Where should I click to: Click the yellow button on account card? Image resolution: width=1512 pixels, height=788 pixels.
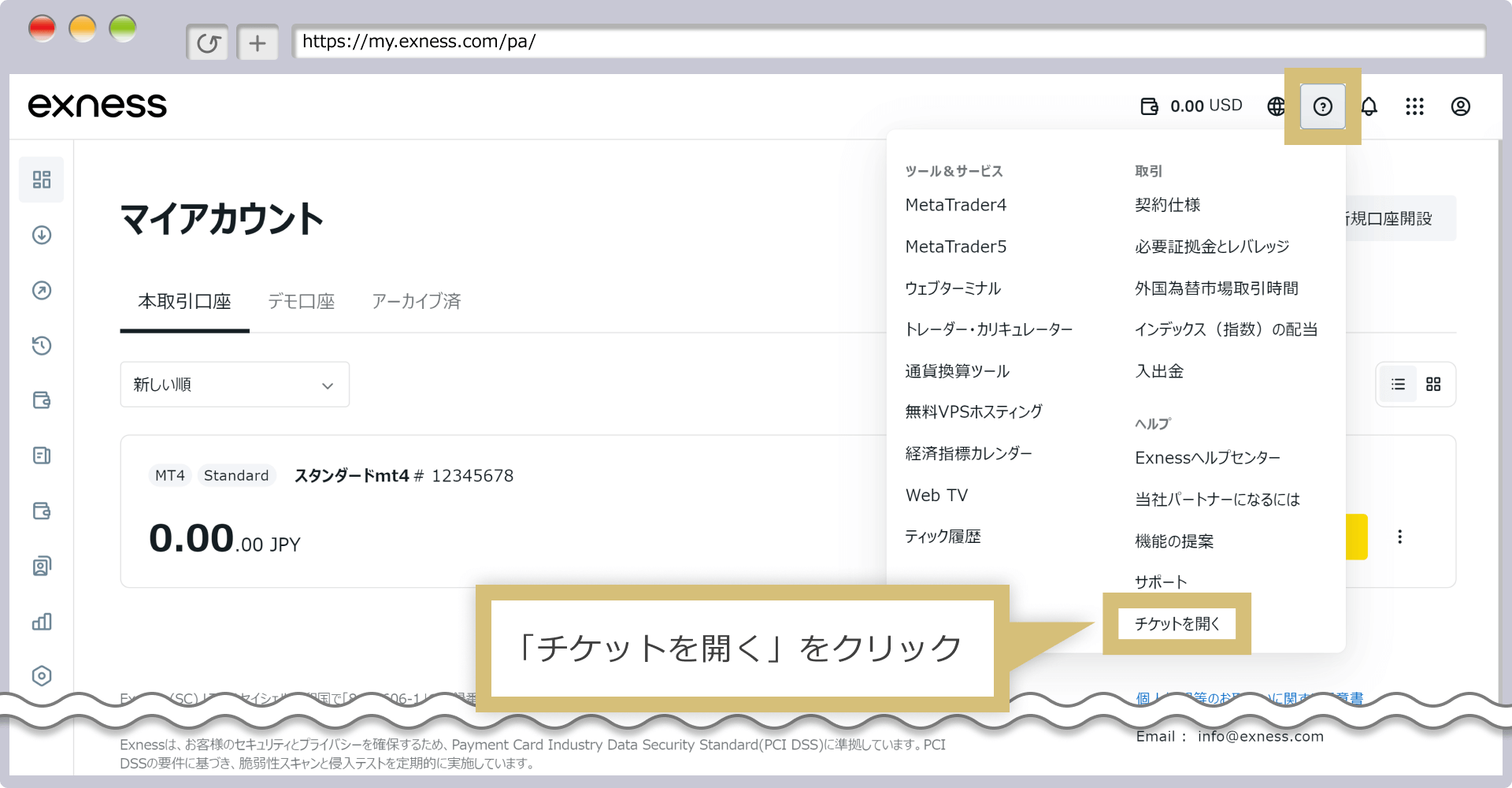pos(1356,537)
